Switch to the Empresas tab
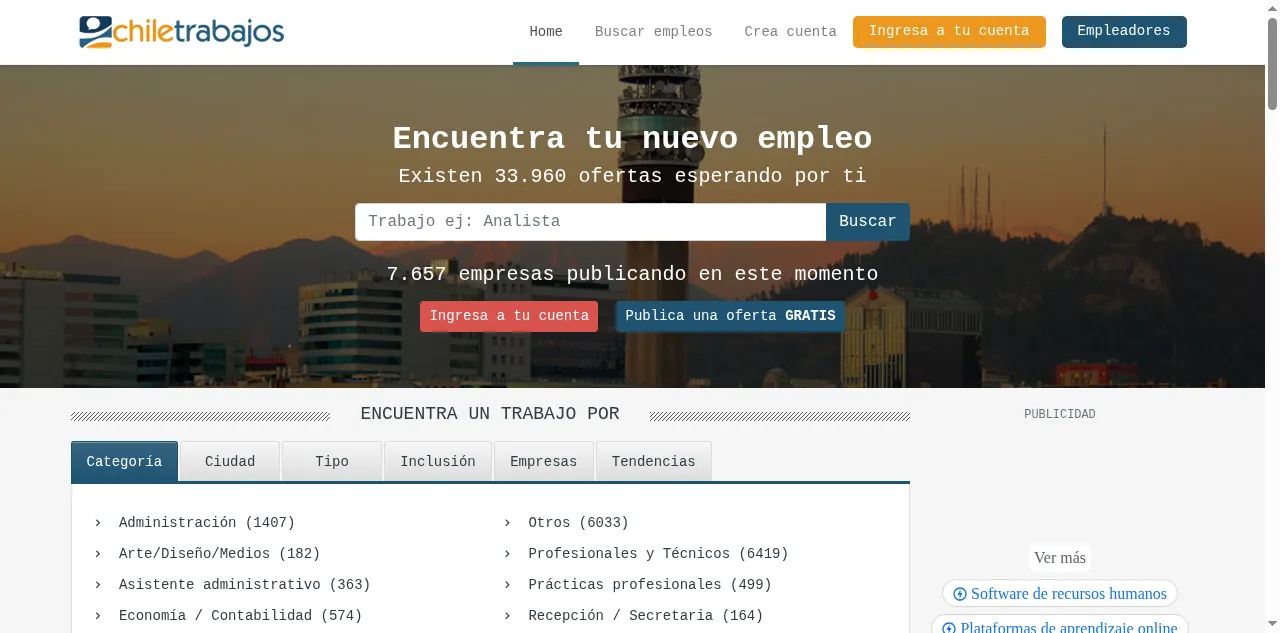 click(x=544, y=462)
